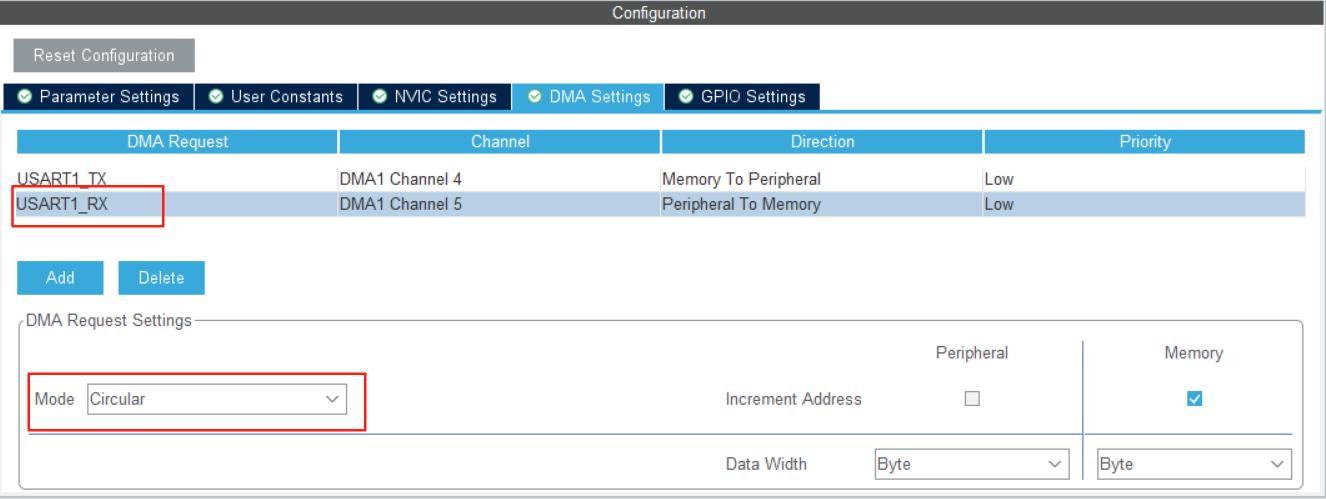Select the USART1_TX request row

click(661, 179)
